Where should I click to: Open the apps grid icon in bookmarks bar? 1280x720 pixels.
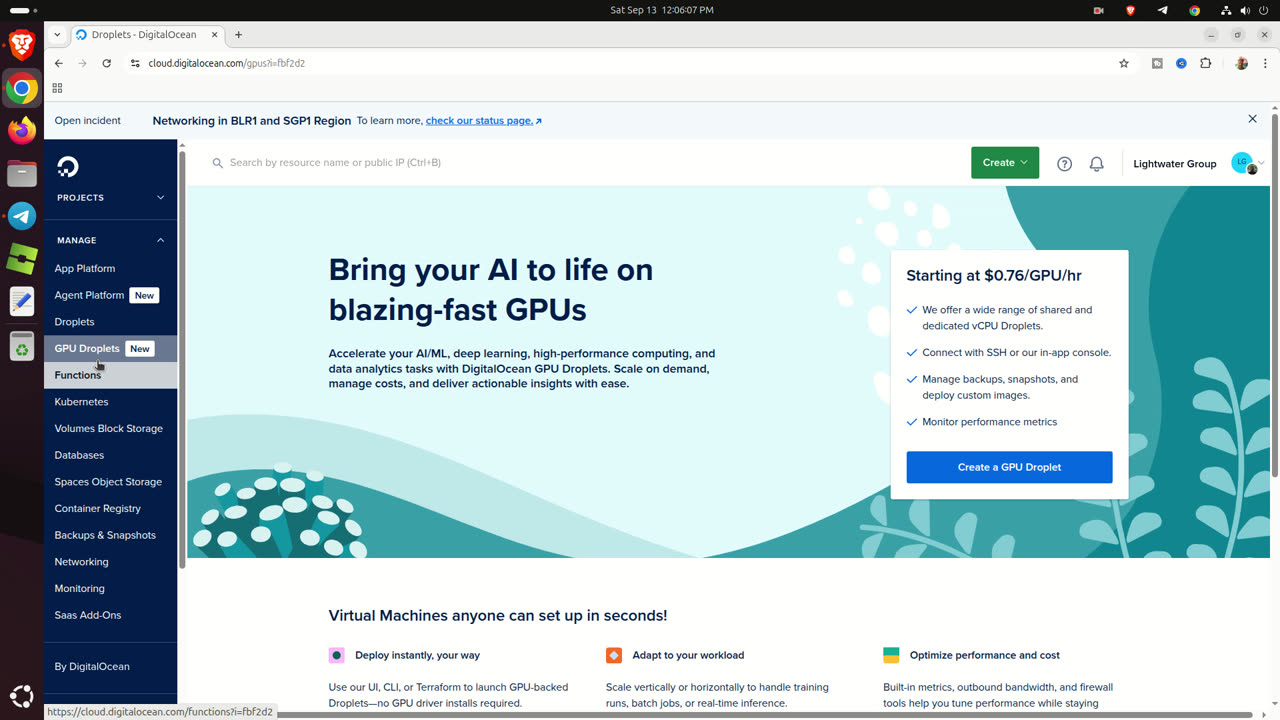coord(57,88)
